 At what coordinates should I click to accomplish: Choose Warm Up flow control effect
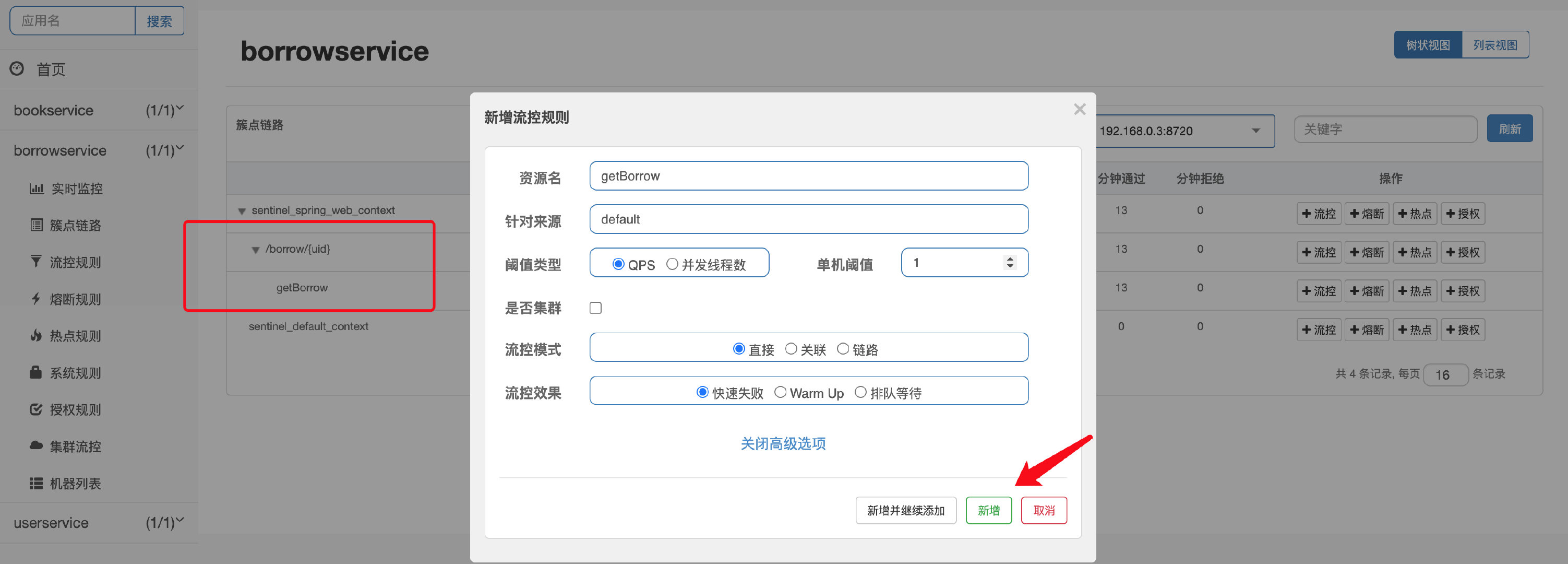click(781, 392)
